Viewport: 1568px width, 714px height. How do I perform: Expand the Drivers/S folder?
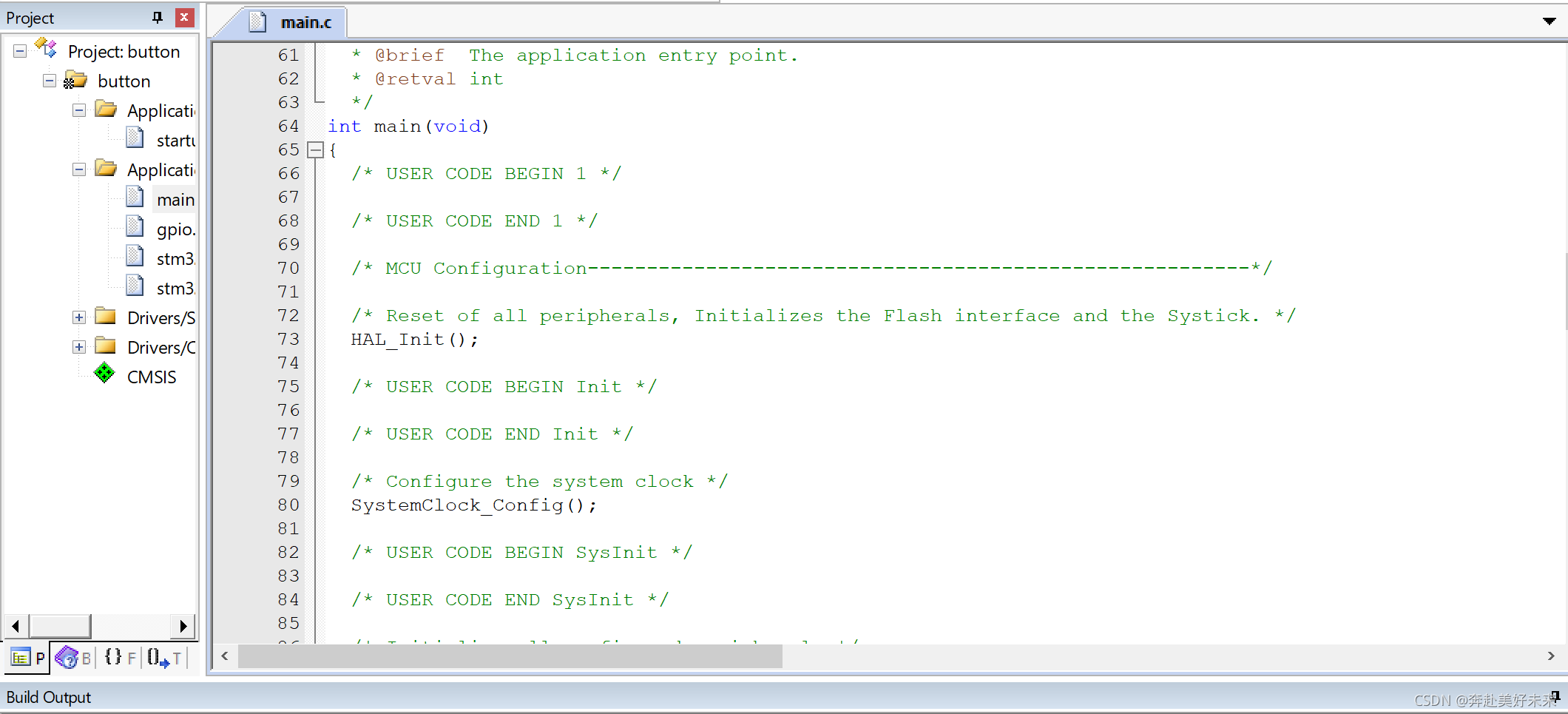click(79, 317)
